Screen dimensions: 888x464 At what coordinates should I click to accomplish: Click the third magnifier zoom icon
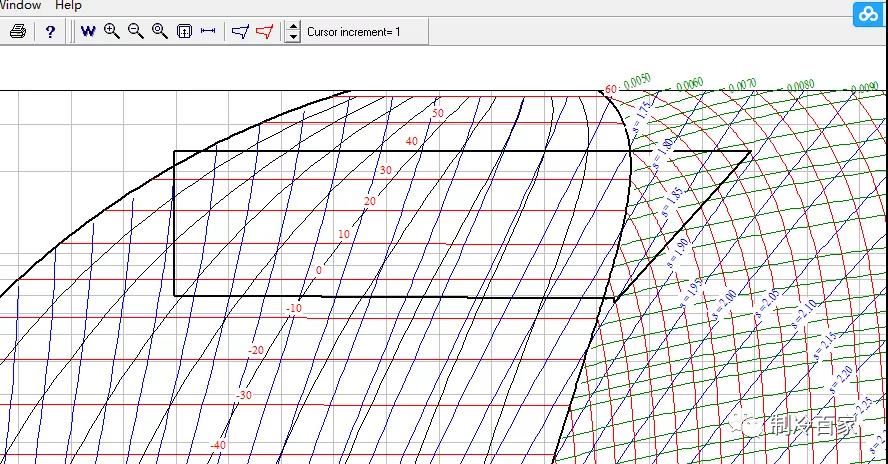[160, 31]
